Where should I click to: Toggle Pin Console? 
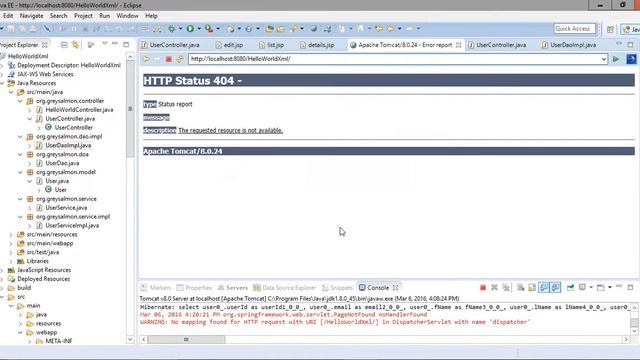pyautogui.click(x=570, y=288)
